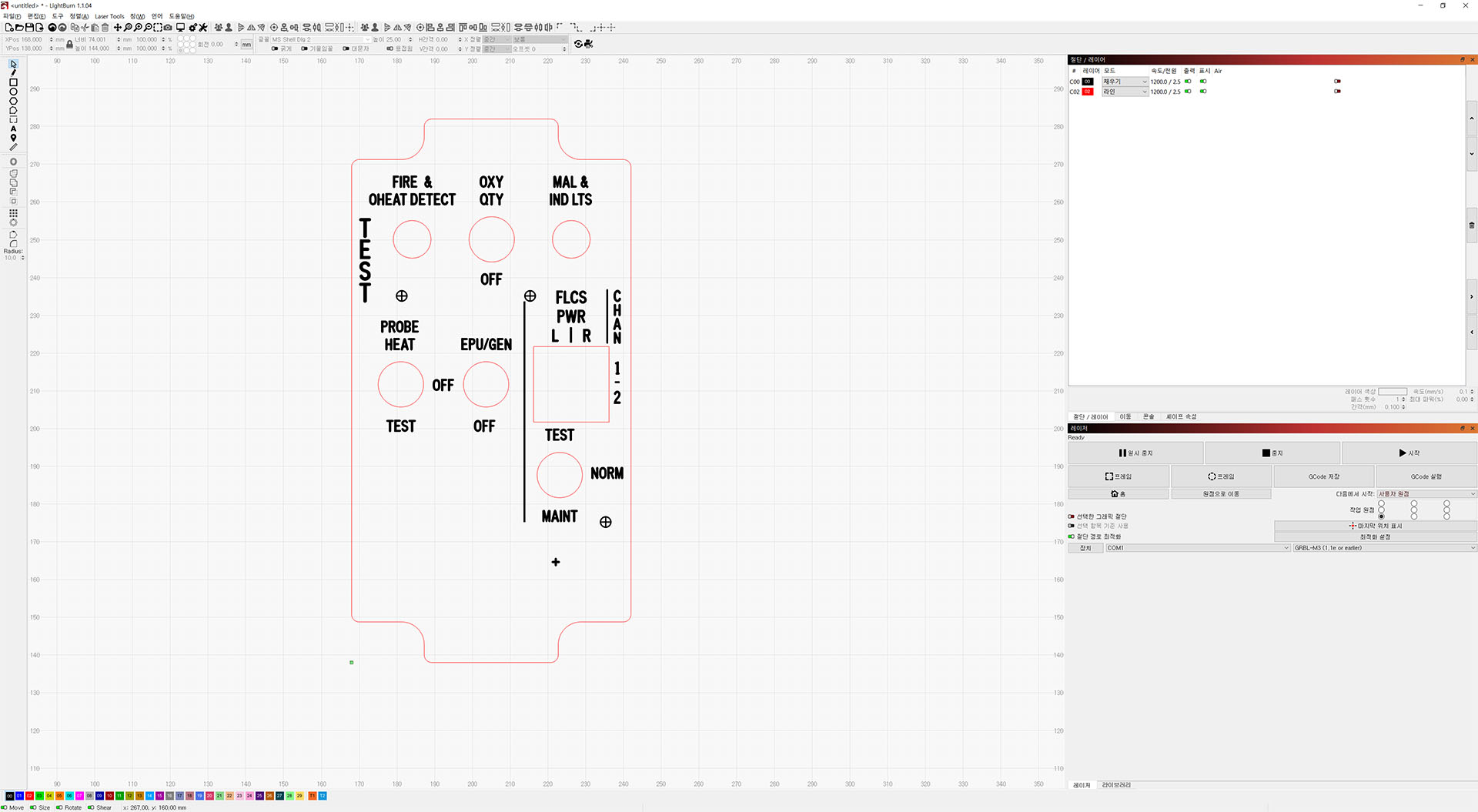The width and height of the screenshot is (1478, 812).
Task: Select the bottom-left job origin radio
Action: tap(1381, 516)
